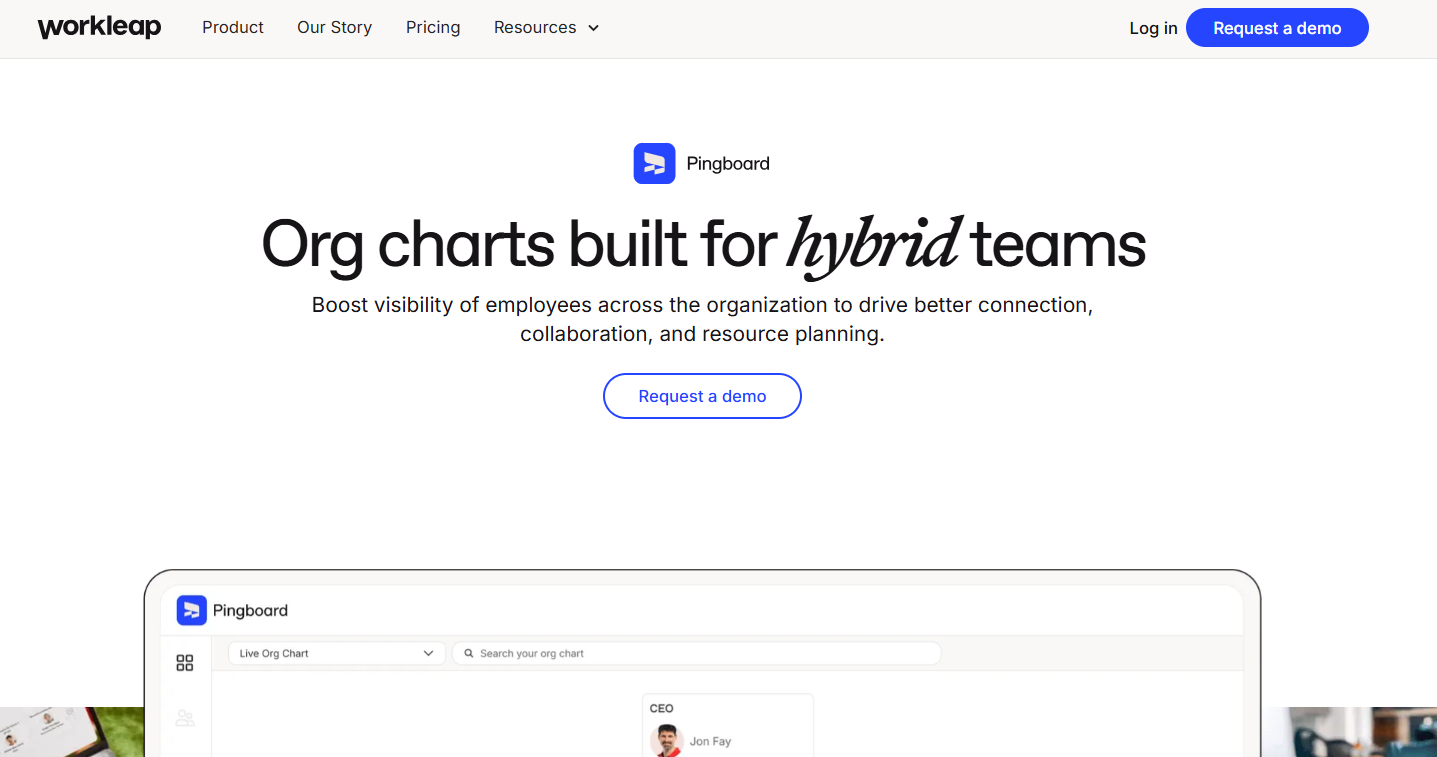Click the Pingboard logo in the app preview
The width and height of the screenshot is (1437, 757).
point(232,610)
